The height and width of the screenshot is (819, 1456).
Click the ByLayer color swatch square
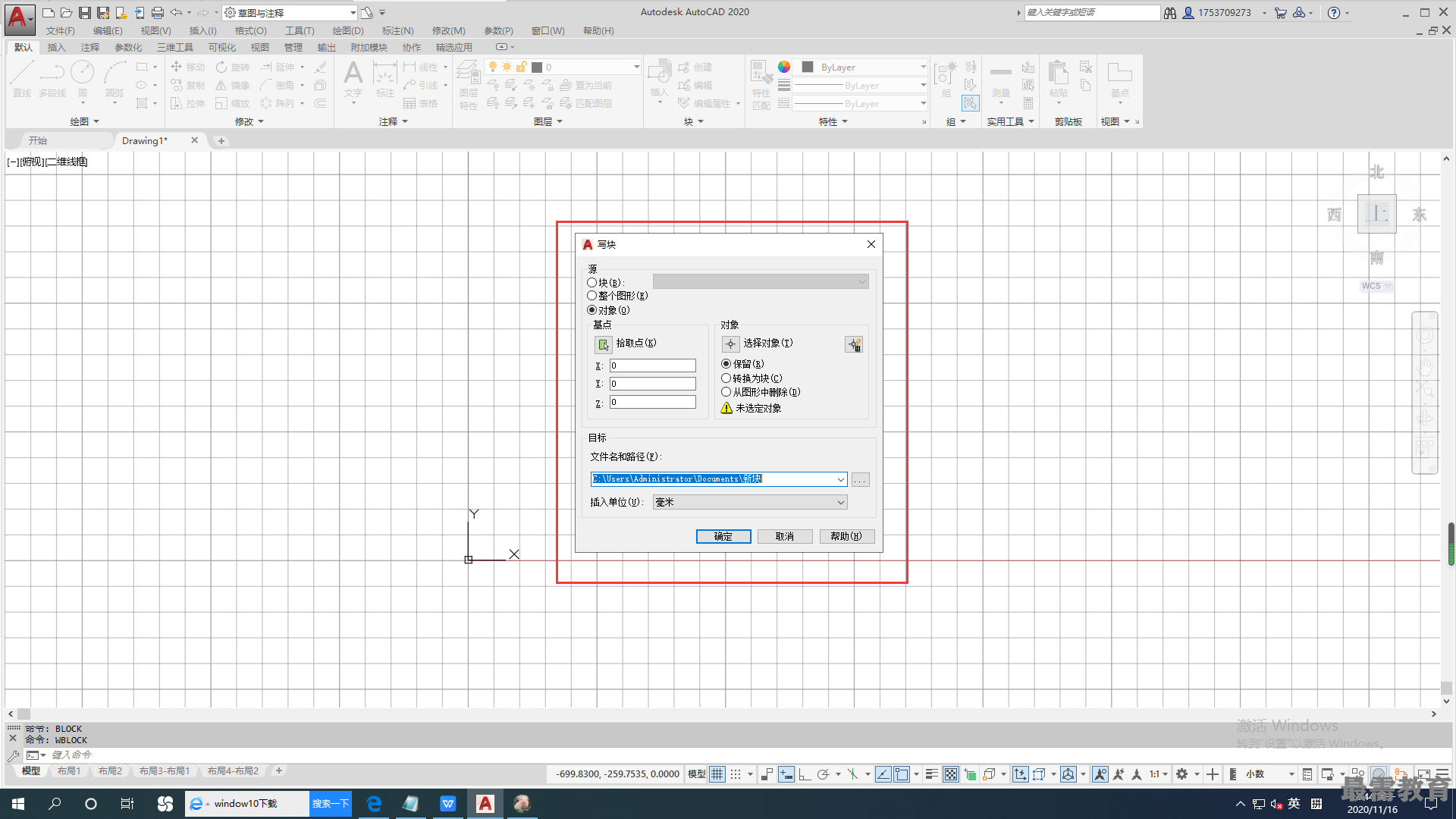(x=808, y=67)
